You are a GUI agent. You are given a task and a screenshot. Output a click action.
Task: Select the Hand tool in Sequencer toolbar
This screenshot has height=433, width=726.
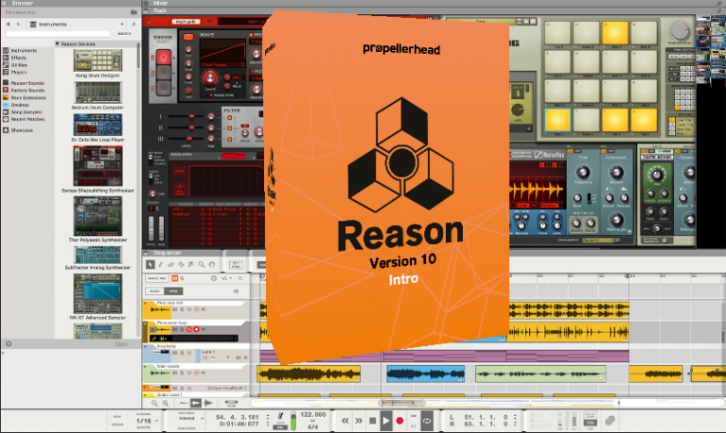(x=212, y=264)
